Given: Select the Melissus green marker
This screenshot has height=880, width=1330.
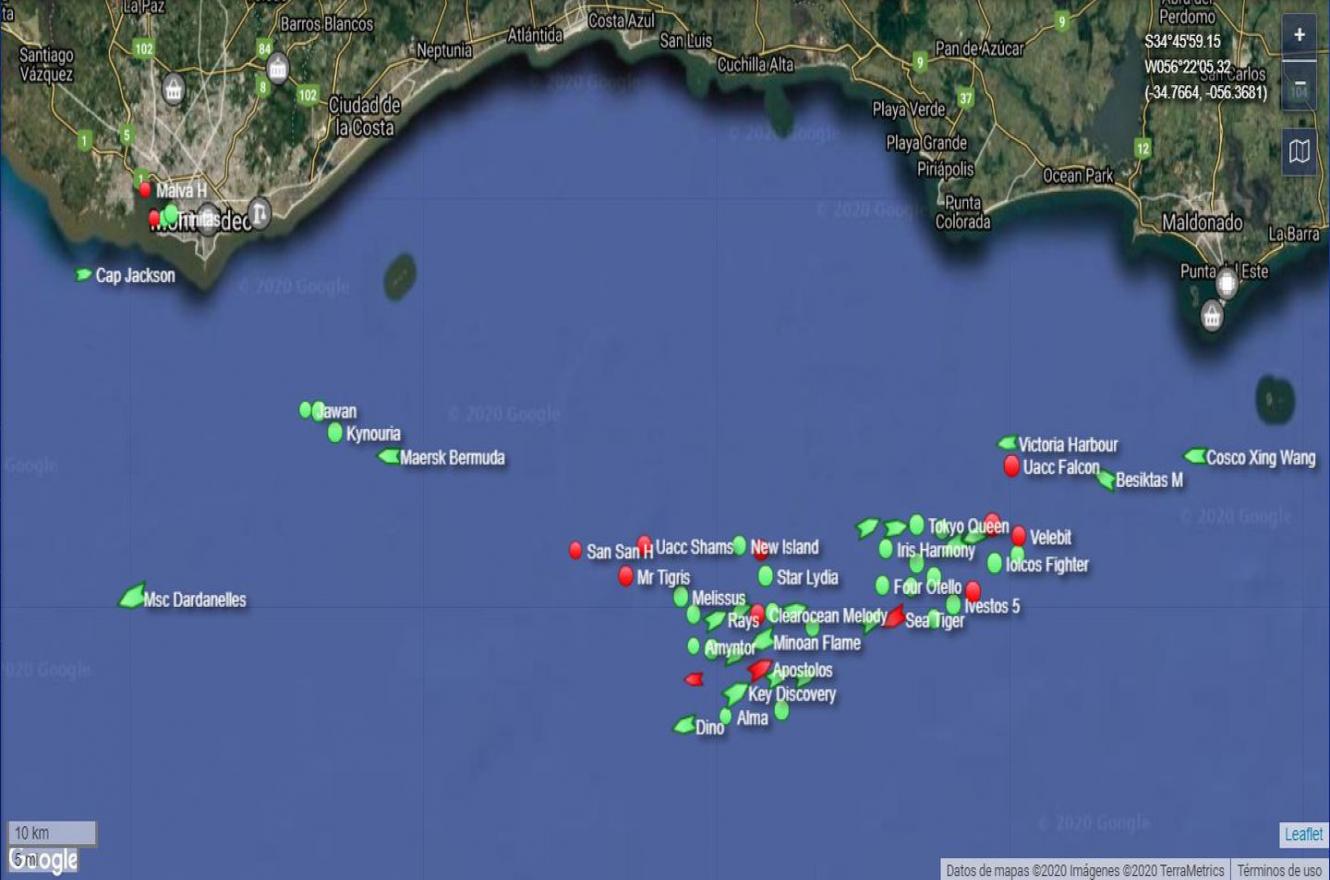Looking at the screenshot, I should (681, 597).
